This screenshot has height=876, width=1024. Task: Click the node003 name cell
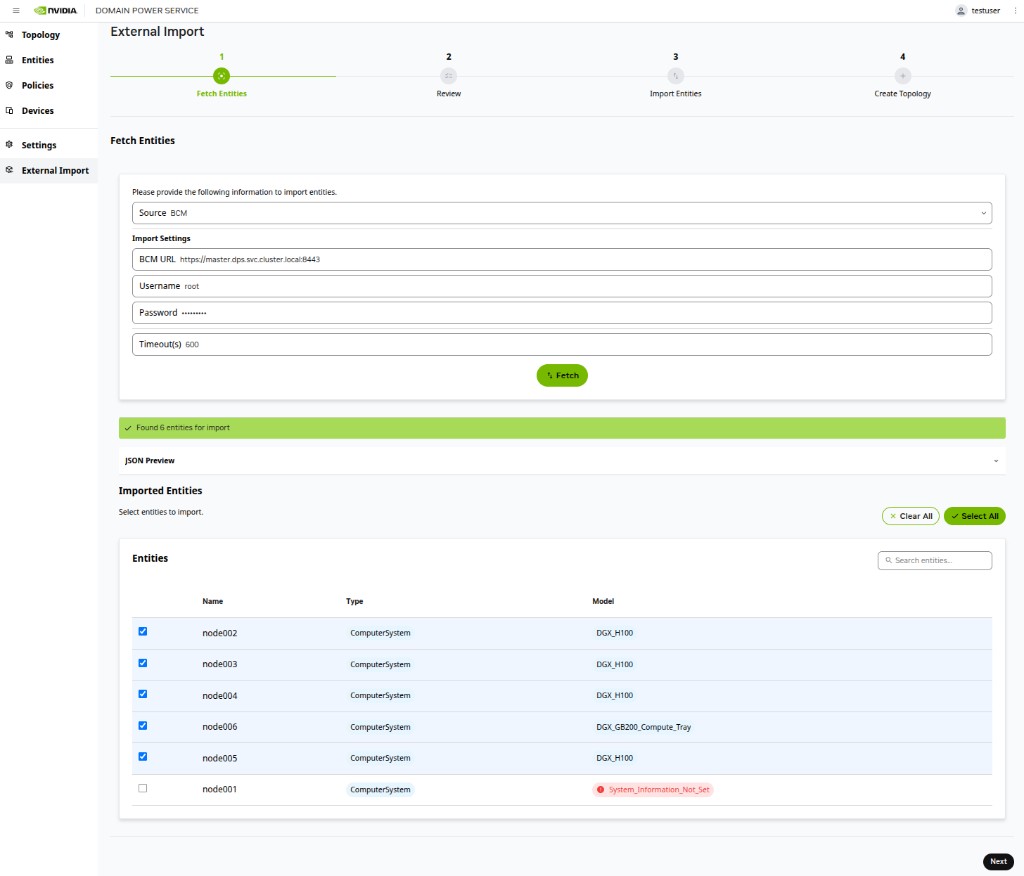point(219,664)
